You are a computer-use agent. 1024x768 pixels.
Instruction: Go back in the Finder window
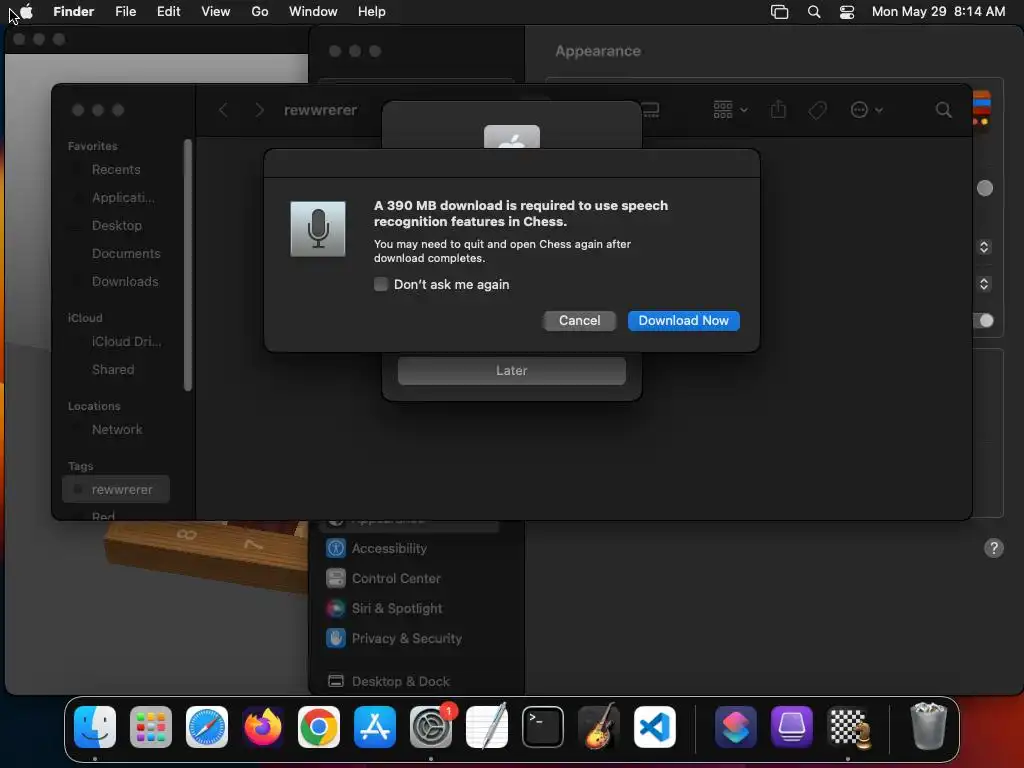pos(223,110)
